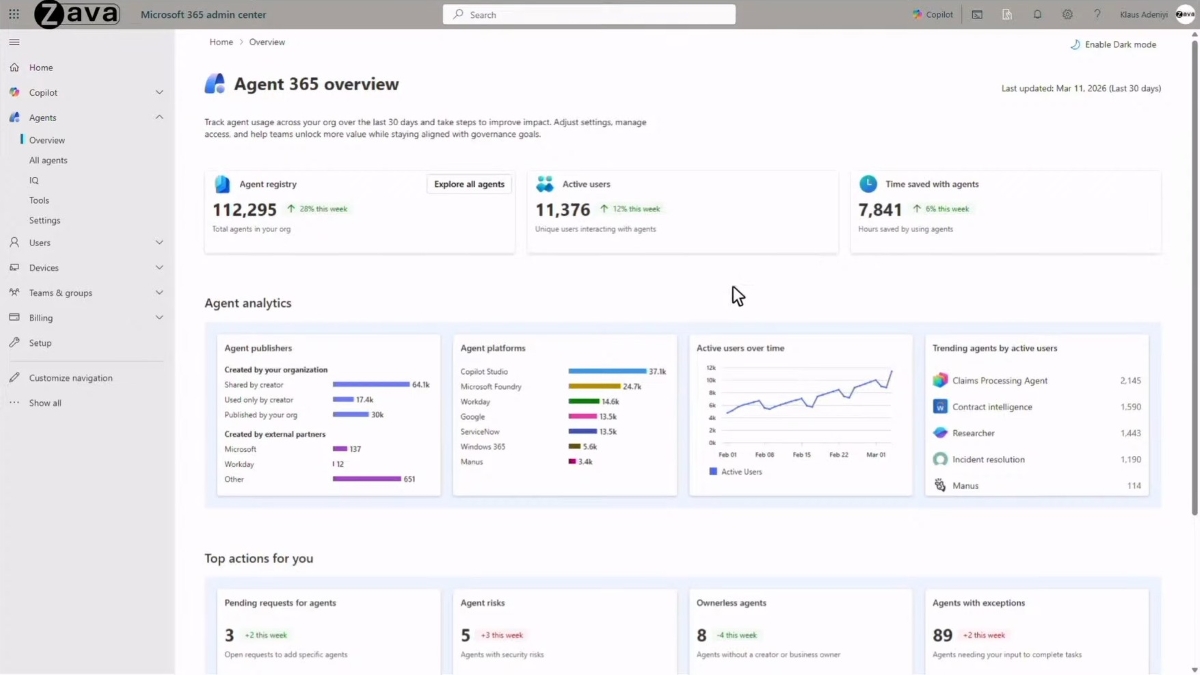Expand the Billing navigation section
Screen dimensions: 1200x675
pyautogui.click(x=159, y=318)
